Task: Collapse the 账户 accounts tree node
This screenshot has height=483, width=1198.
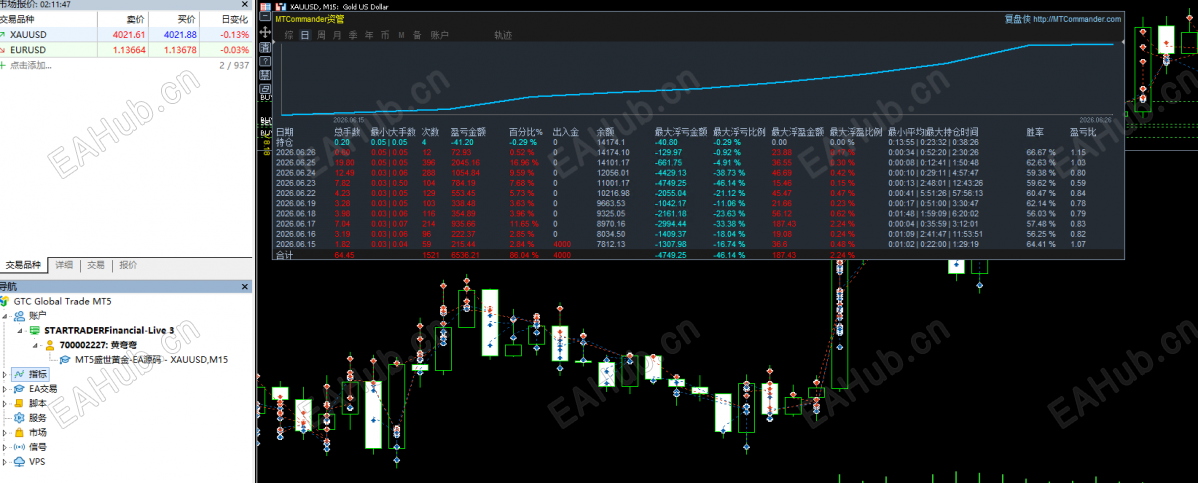Action: [x=5, y=316]
